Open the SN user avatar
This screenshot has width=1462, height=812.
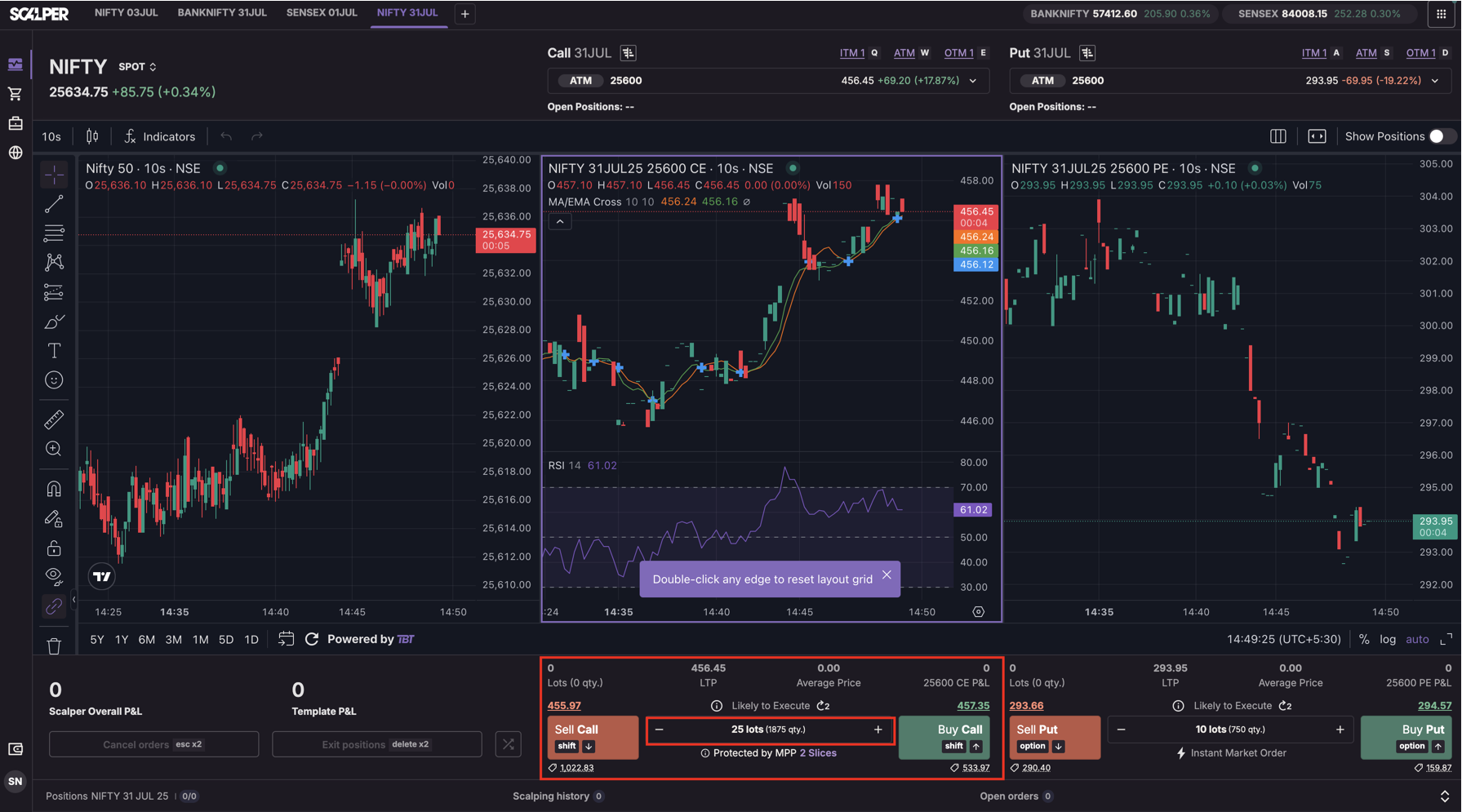coord(16,781)
